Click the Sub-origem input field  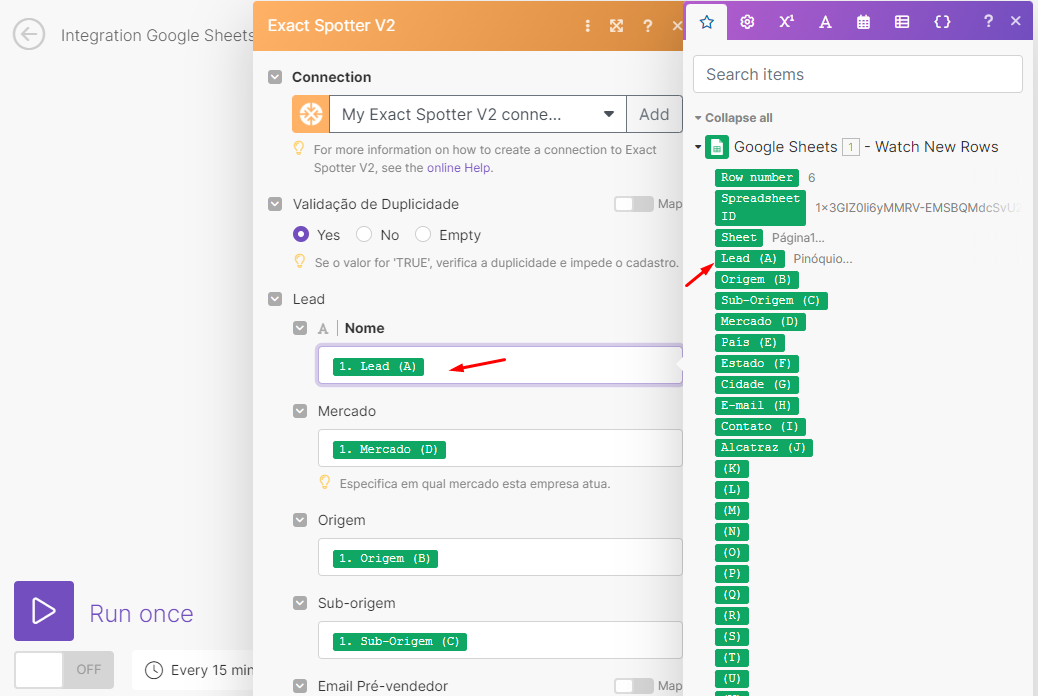tap(500, 640)
